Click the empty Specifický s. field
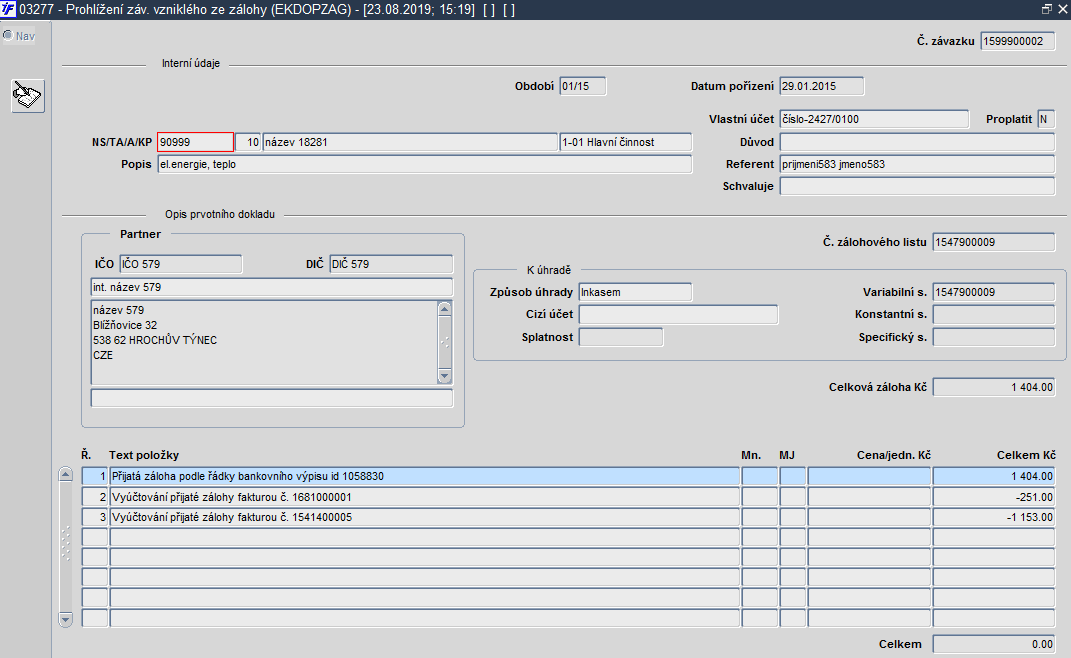This screenshot has height=658, width=1071. pos(994,337)
